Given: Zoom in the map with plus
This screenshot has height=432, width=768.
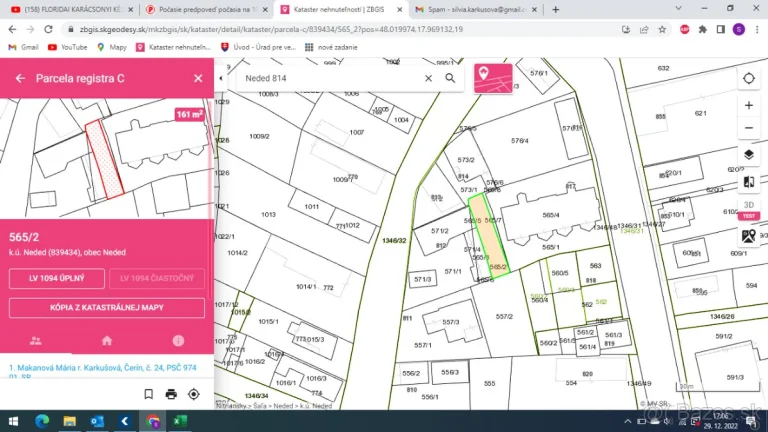Looking at the screenshot, I should pos(748,105).
